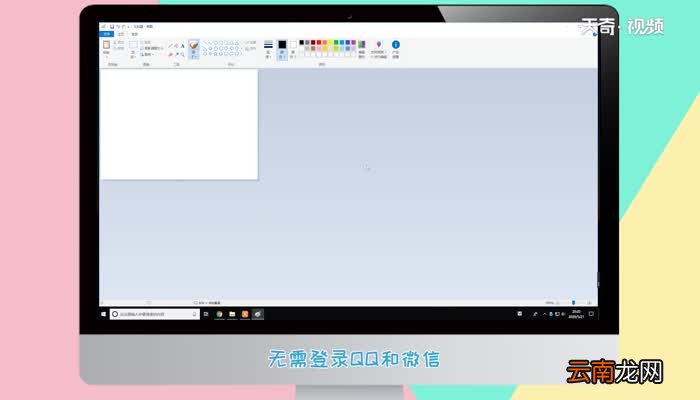Screen dimensions: 700x400
Task: Pick the gray swatch in the palette
Action: (308, 42)
